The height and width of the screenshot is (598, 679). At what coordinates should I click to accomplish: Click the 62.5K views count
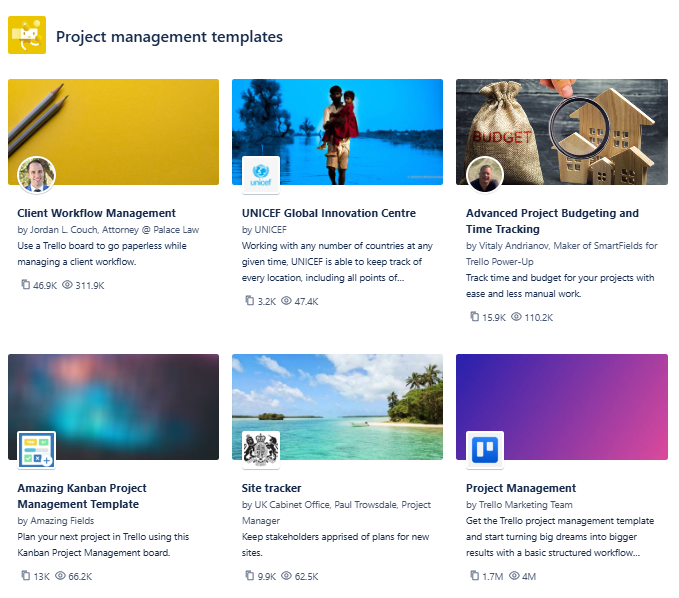(x=306, y=576)
